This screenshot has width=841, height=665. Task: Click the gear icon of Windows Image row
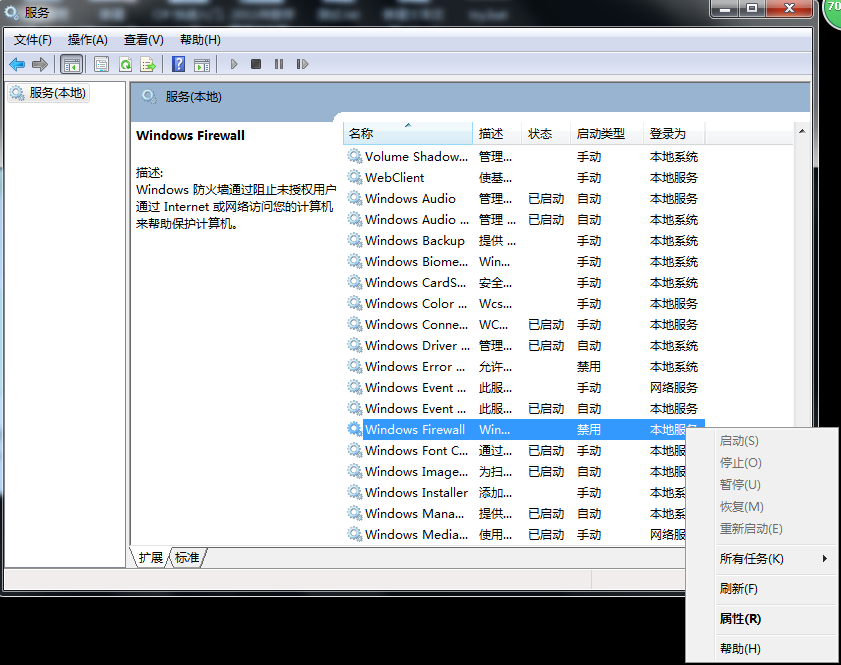[x=355, y=471]
